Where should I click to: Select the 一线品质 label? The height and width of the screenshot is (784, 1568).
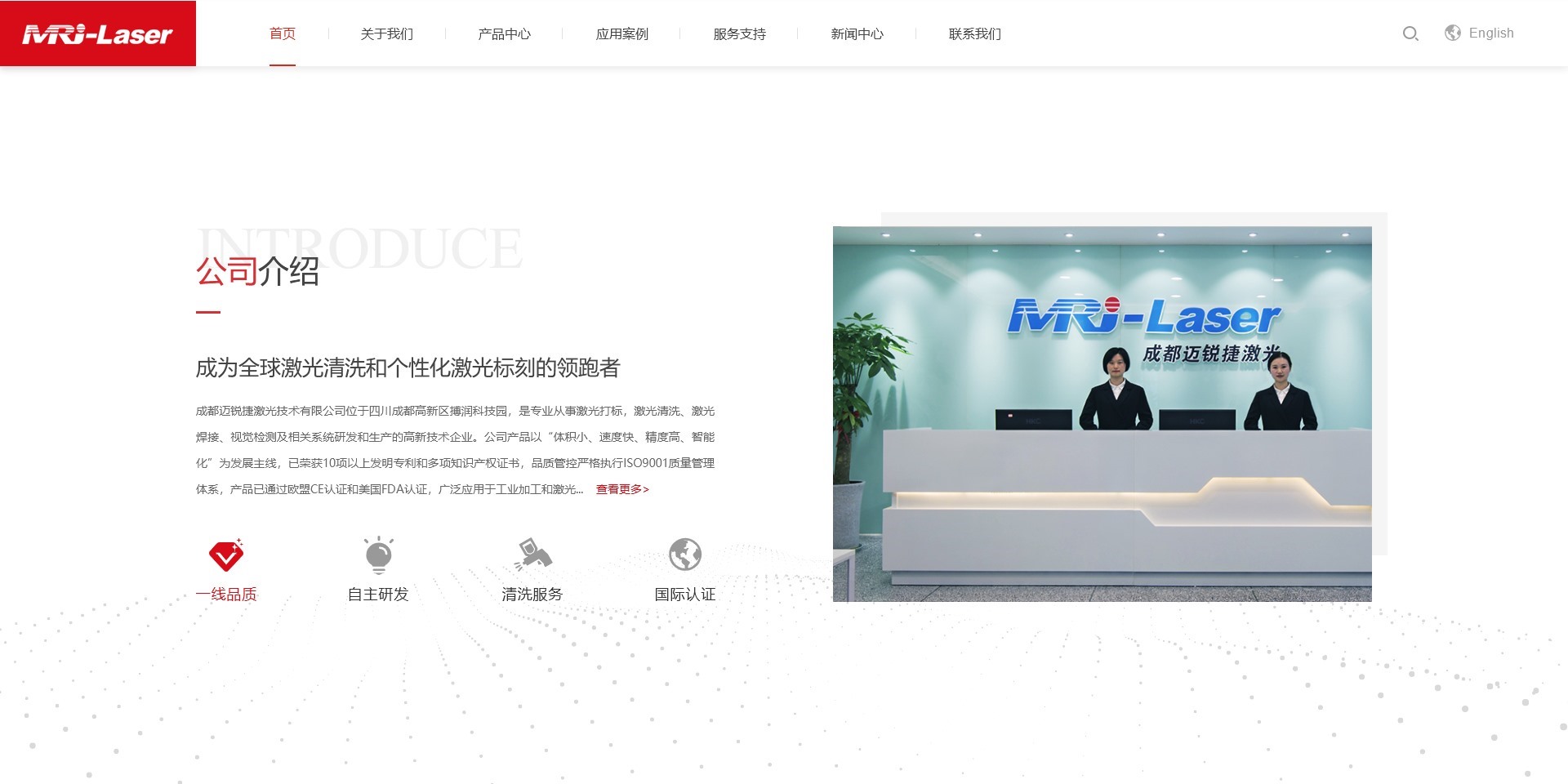pos(226,595)
